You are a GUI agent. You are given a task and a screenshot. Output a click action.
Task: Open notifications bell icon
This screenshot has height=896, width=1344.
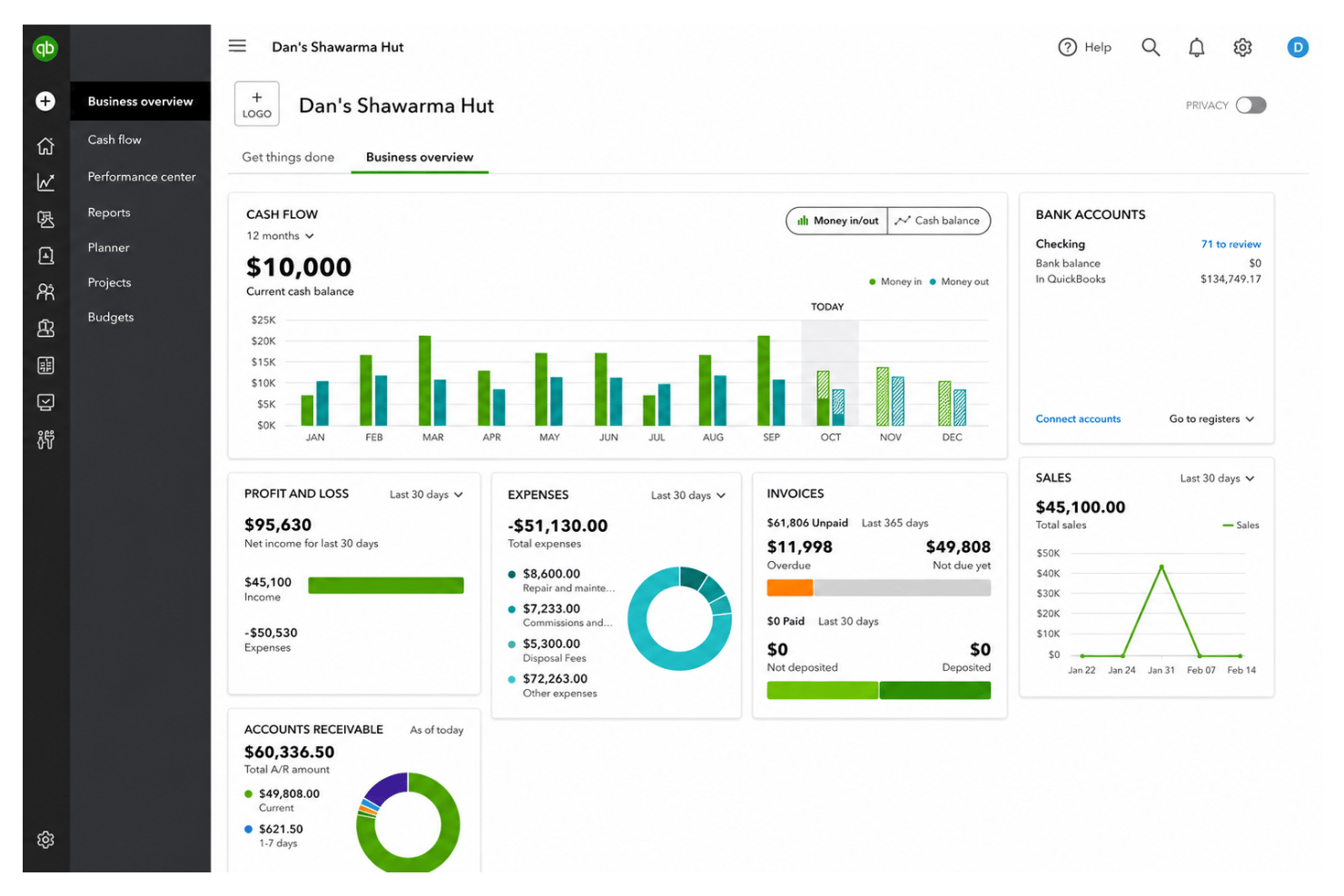[1197, 47]
